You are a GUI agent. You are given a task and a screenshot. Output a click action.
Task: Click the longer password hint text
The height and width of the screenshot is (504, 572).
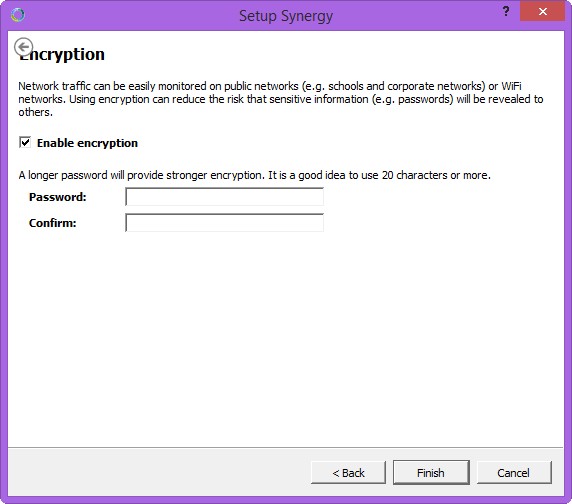[x=254, y=175]
